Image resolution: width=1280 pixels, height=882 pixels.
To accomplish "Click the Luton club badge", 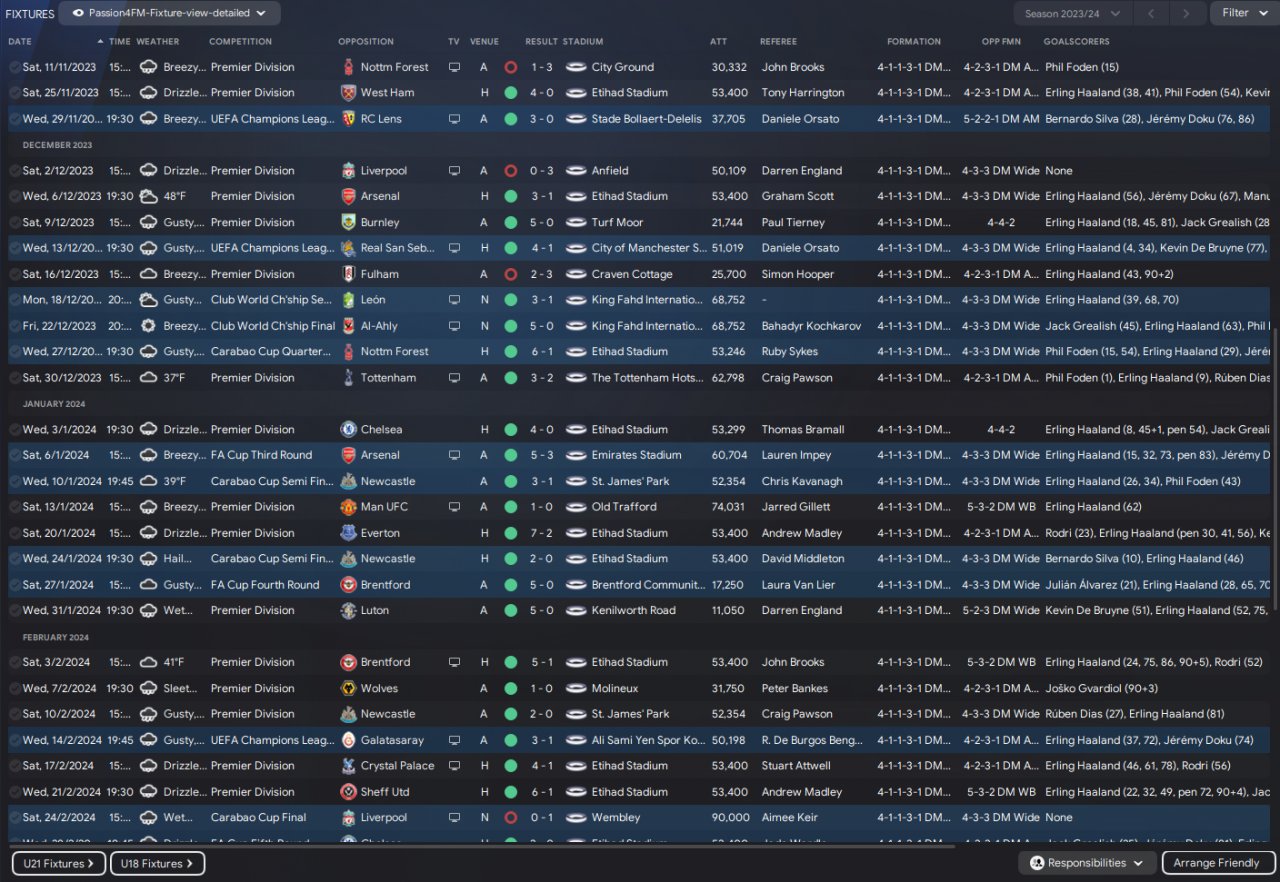I will (x=348, y=610).
